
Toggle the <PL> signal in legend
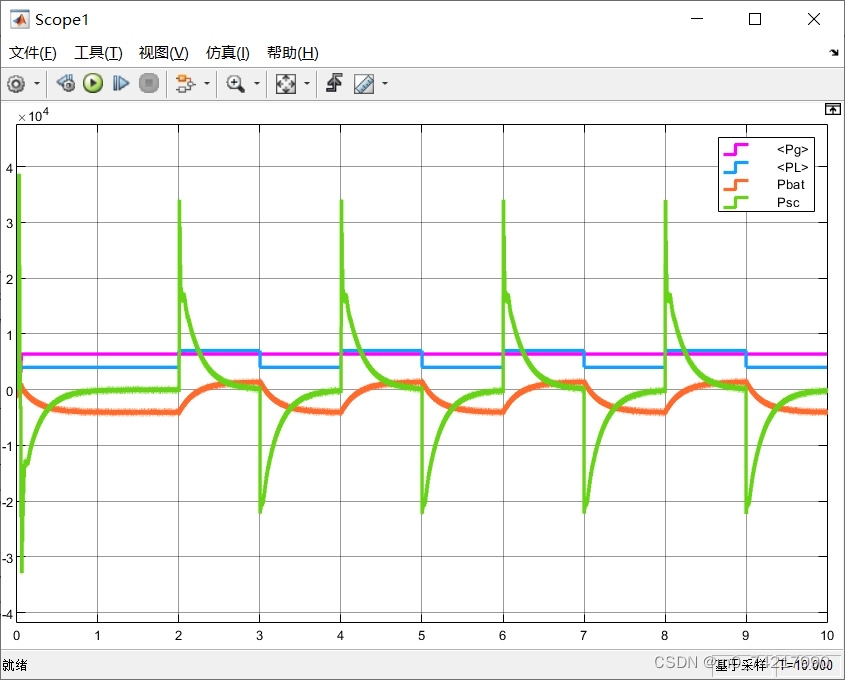click(x=792, y=168)
